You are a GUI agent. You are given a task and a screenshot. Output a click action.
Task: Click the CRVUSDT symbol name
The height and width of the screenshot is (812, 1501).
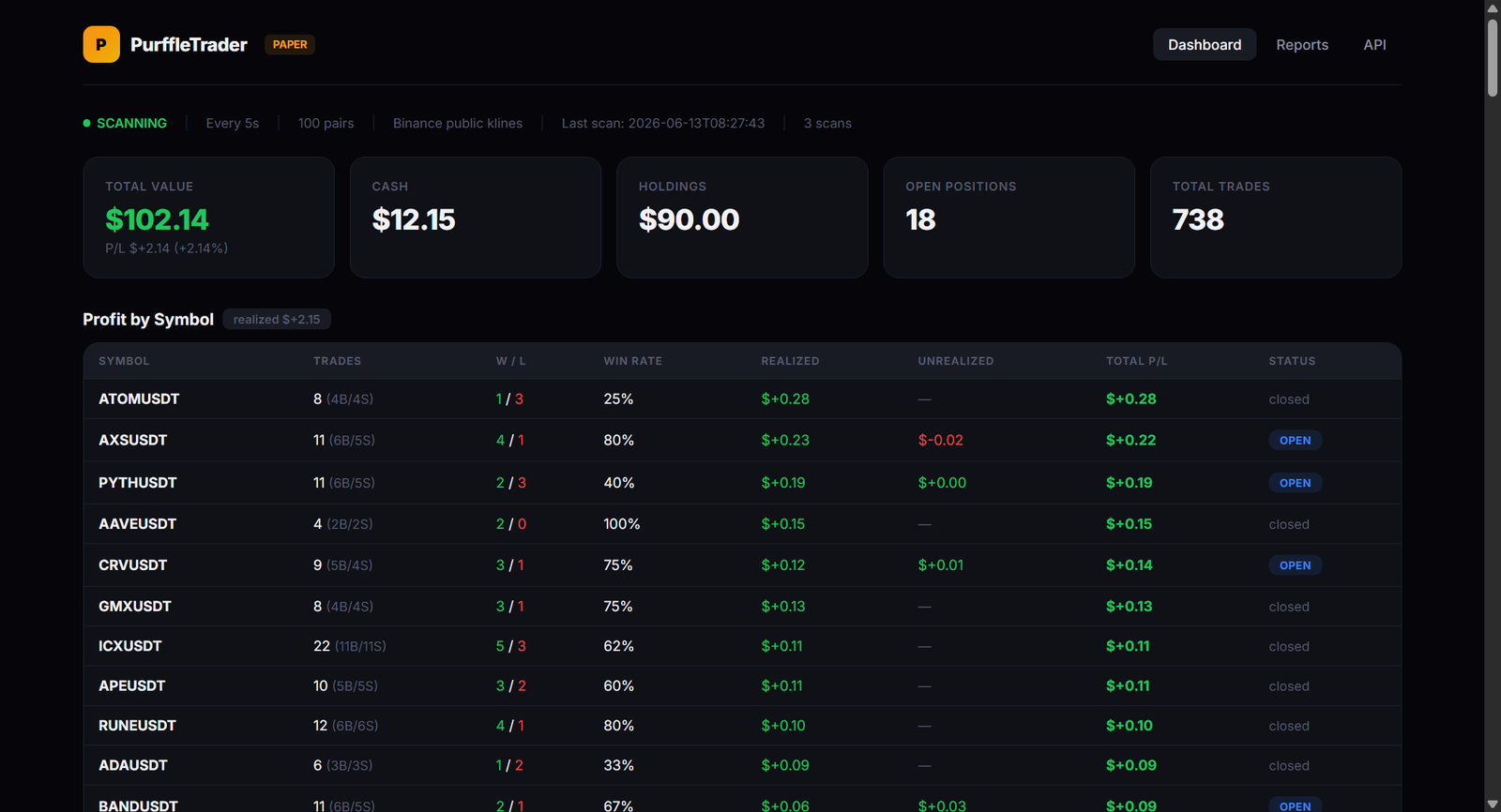[132, 565]
